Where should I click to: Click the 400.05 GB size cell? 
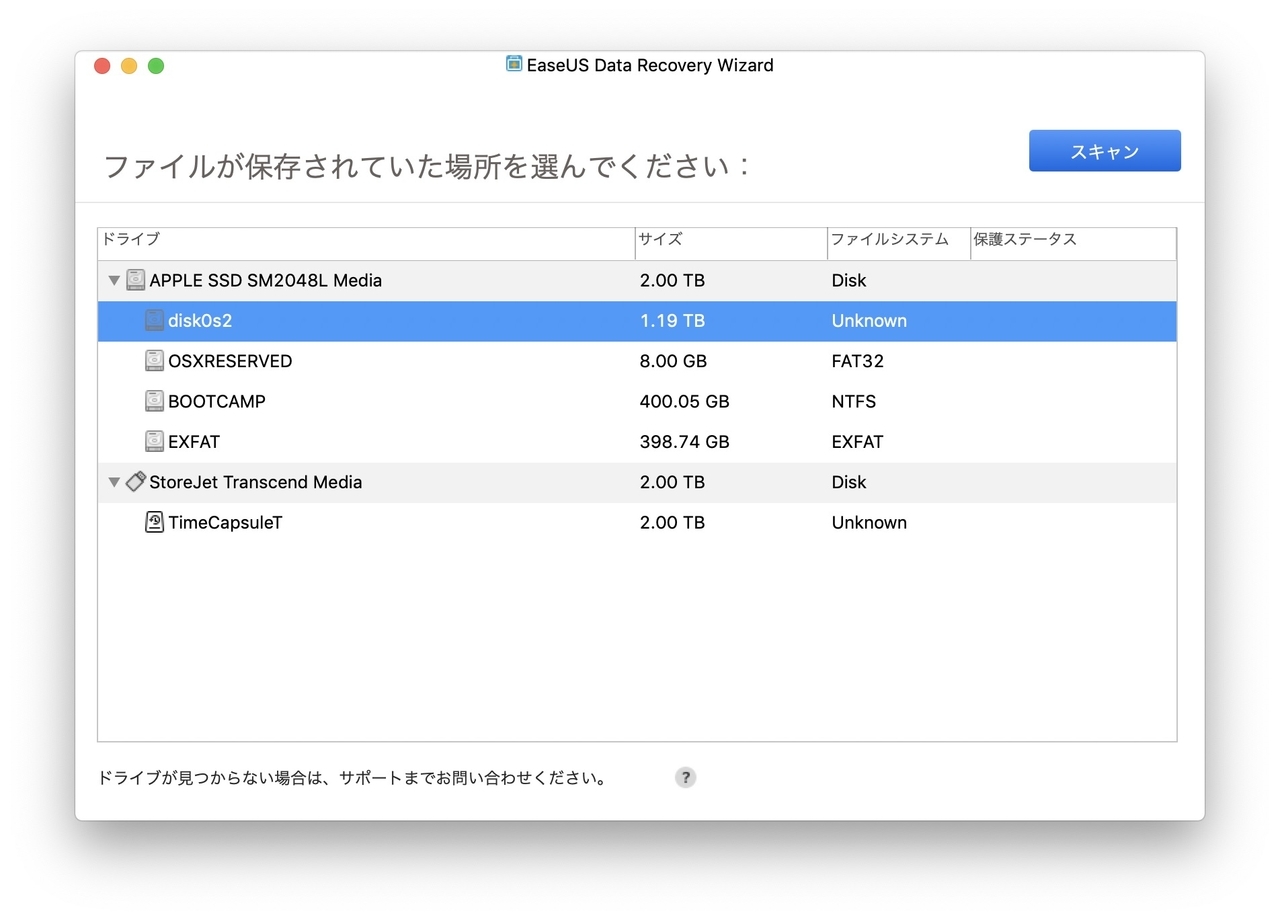coord(684,401)
